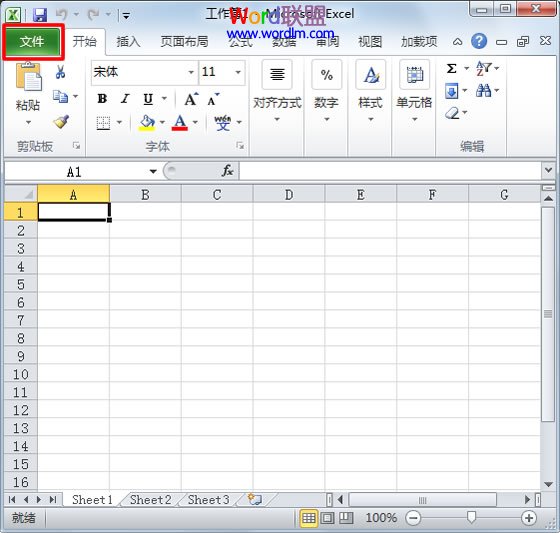Select row header 8
The image size is (560, 533).
21,338
